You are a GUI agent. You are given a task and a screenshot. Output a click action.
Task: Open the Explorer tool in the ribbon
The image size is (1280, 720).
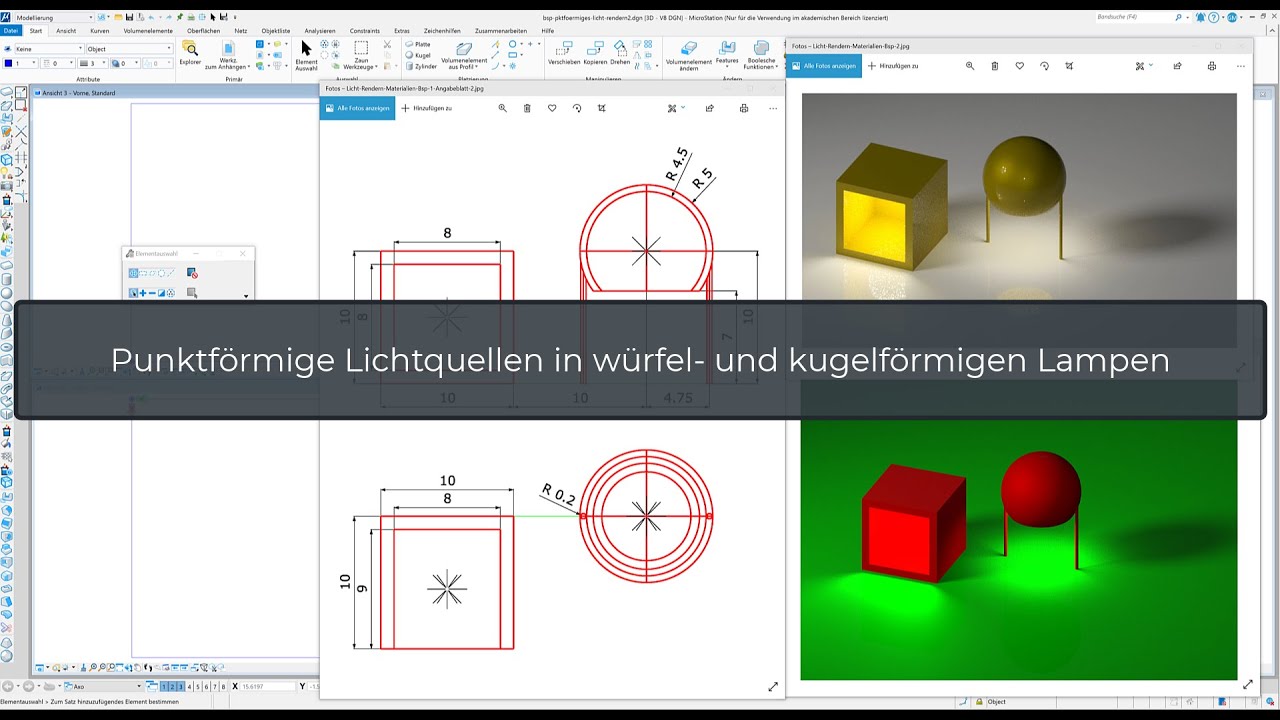190,53
